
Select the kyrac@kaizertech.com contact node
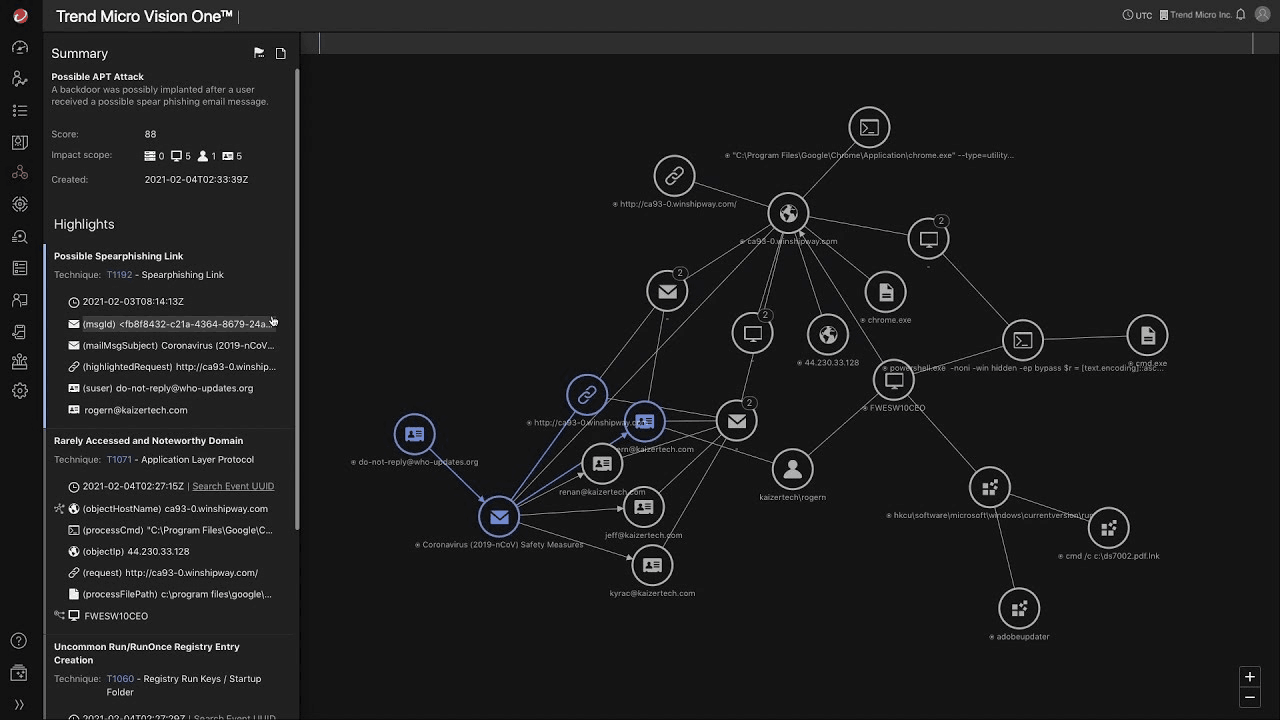pos(652,565)
